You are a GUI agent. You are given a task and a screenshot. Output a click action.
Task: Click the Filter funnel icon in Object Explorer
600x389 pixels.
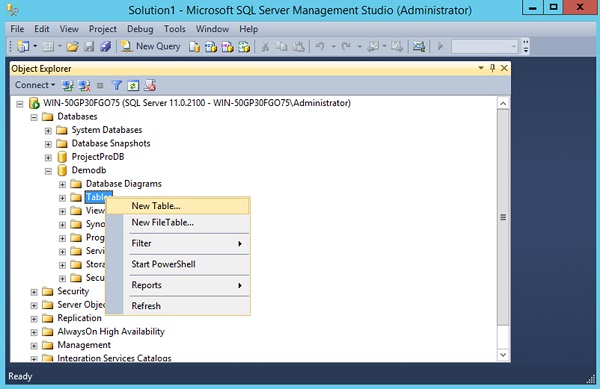[x=116, y=85]
